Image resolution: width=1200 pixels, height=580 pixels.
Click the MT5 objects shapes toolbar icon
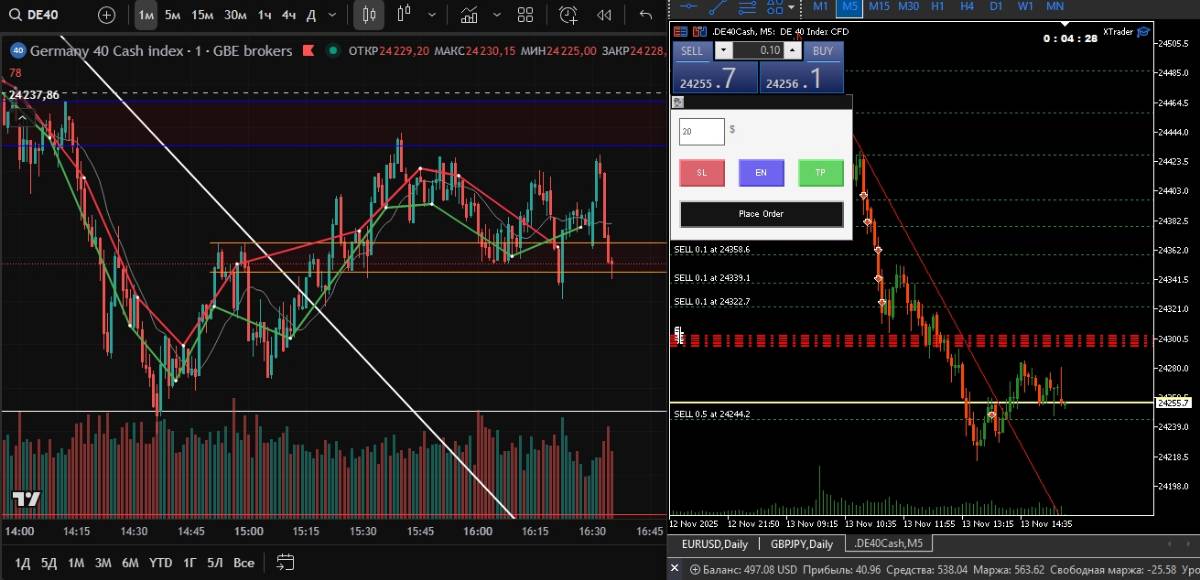click(x=775, y=6)
